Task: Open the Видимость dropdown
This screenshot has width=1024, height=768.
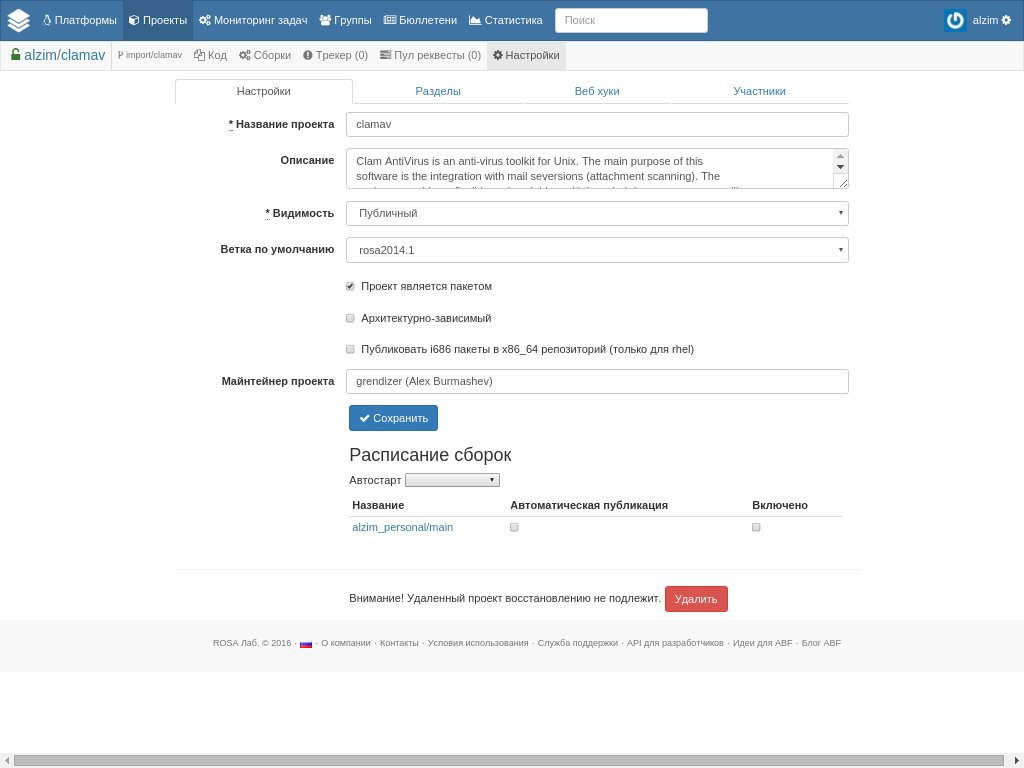Action: pyautogui.click(x=597, y=214)
